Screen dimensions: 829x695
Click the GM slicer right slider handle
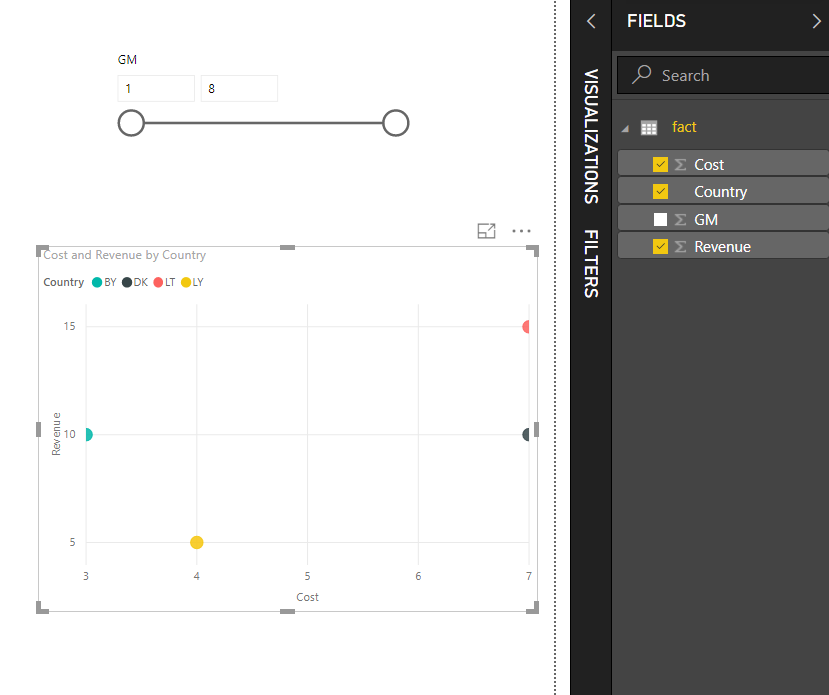click(x=395, y=123)
